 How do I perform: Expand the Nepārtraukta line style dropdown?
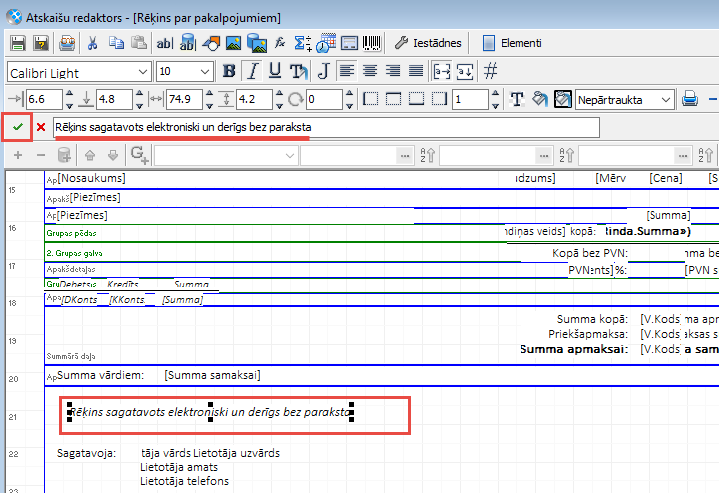[x=666, y=99]
